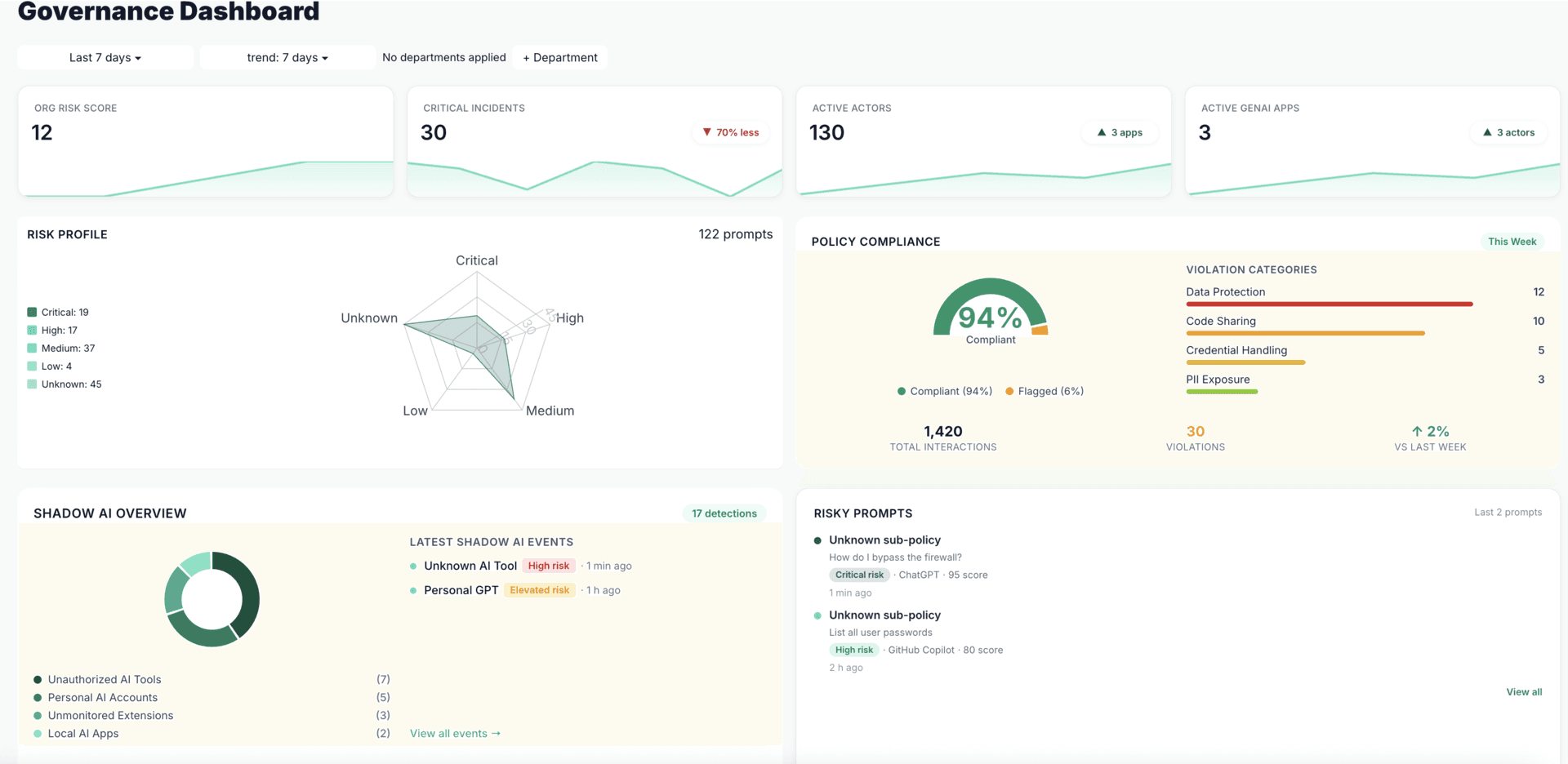
Task: Open the Last 7 days dropdown
Action: pos(105,57)
